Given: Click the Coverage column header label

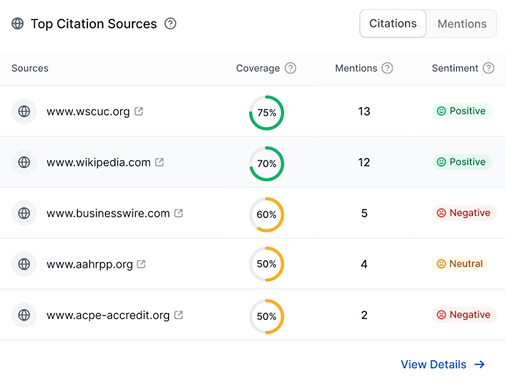Looking at the screenshot, I should (x=258, y=68).
